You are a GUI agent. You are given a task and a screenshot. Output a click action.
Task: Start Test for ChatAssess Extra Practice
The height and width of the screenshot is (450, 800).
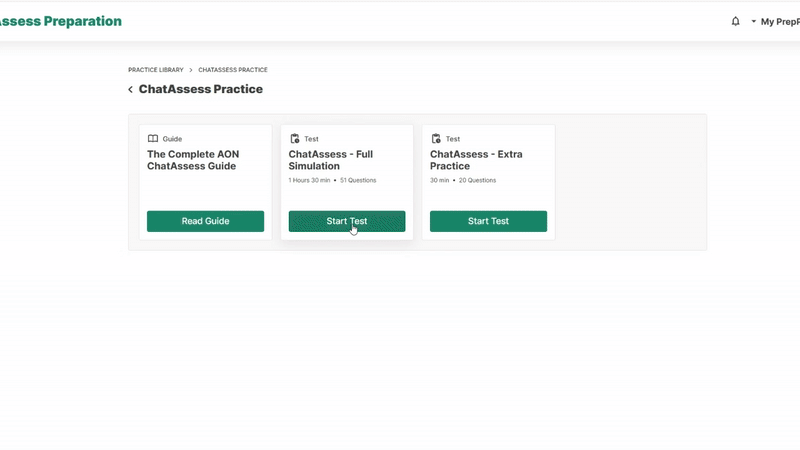[488, 221]
